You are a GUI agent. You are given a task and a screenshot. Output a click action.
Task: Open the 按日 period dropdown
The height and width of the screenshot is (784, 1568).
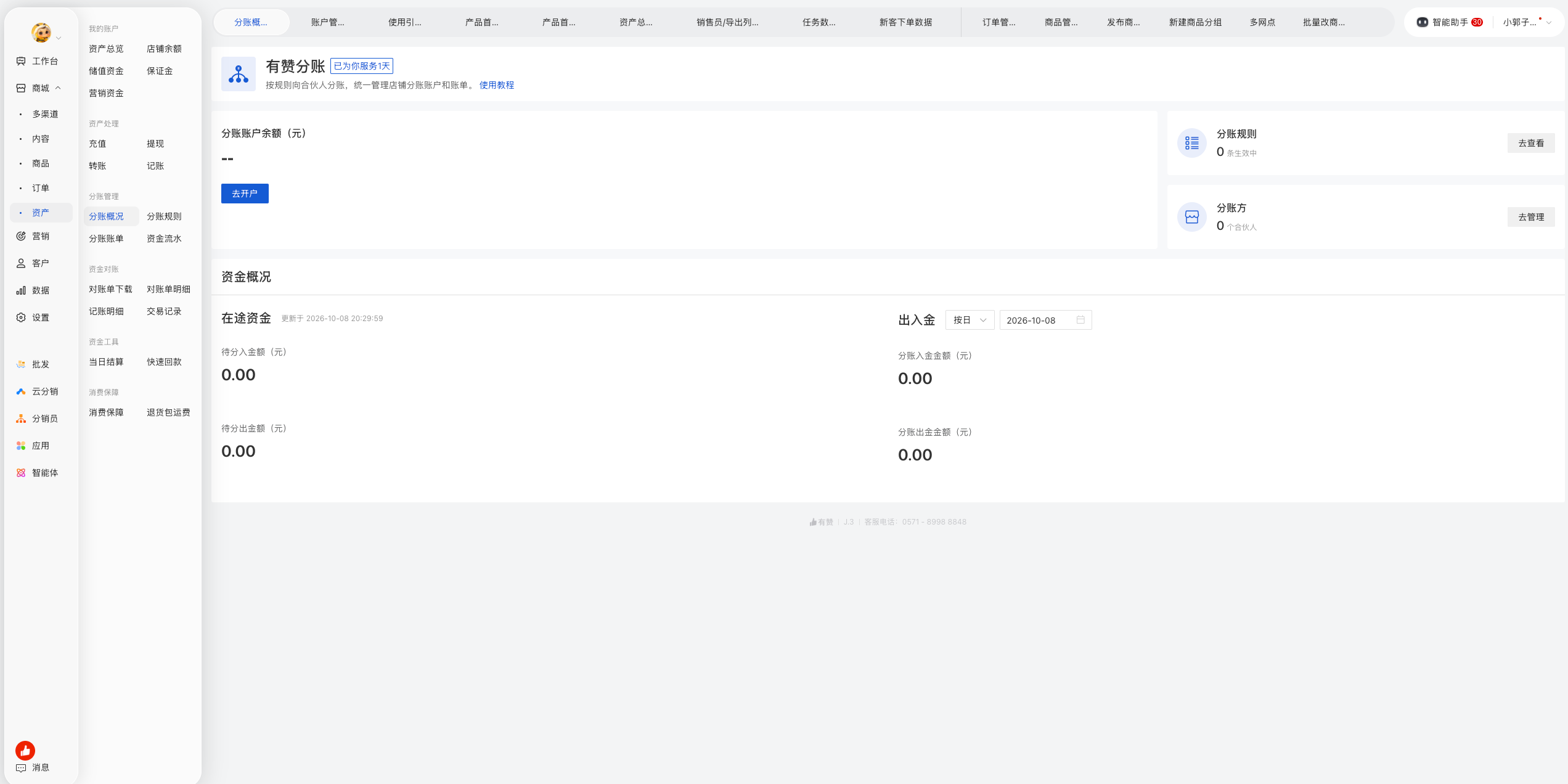coord(970,320)
